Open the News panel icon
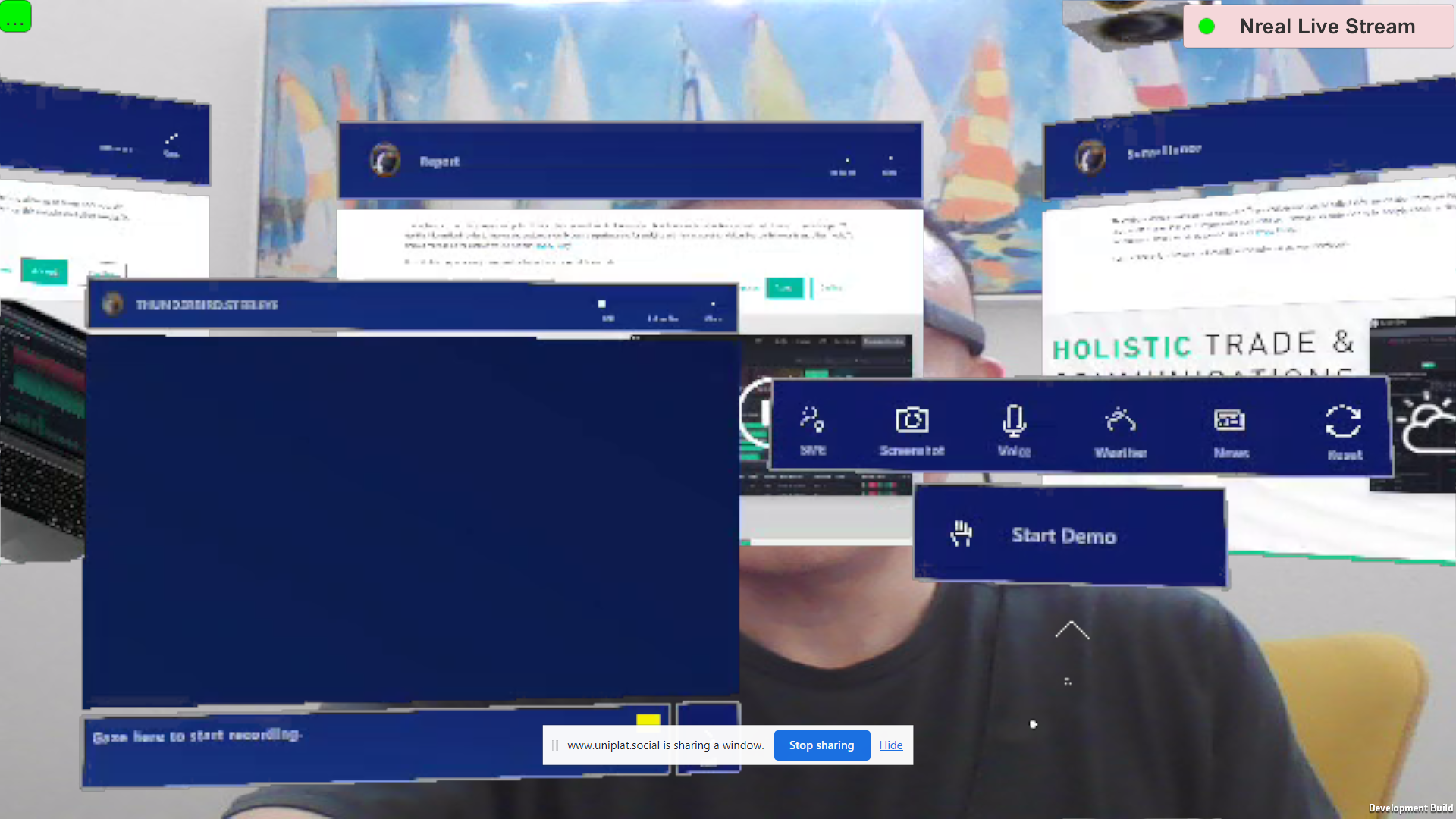Viewport: 1456px width, 819px height. point(1228,419)
